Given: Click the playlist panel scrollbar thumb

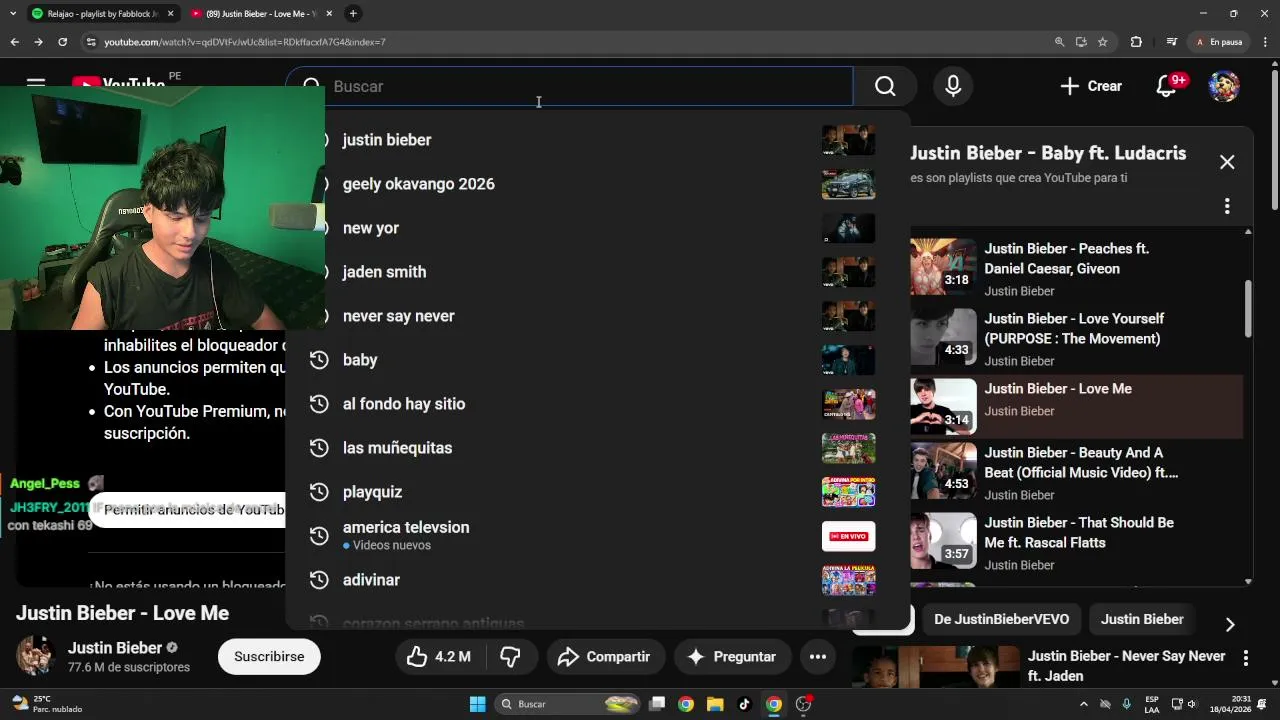Looking at the screenshot, I should pyautogui.click(x=1248, y=308).
